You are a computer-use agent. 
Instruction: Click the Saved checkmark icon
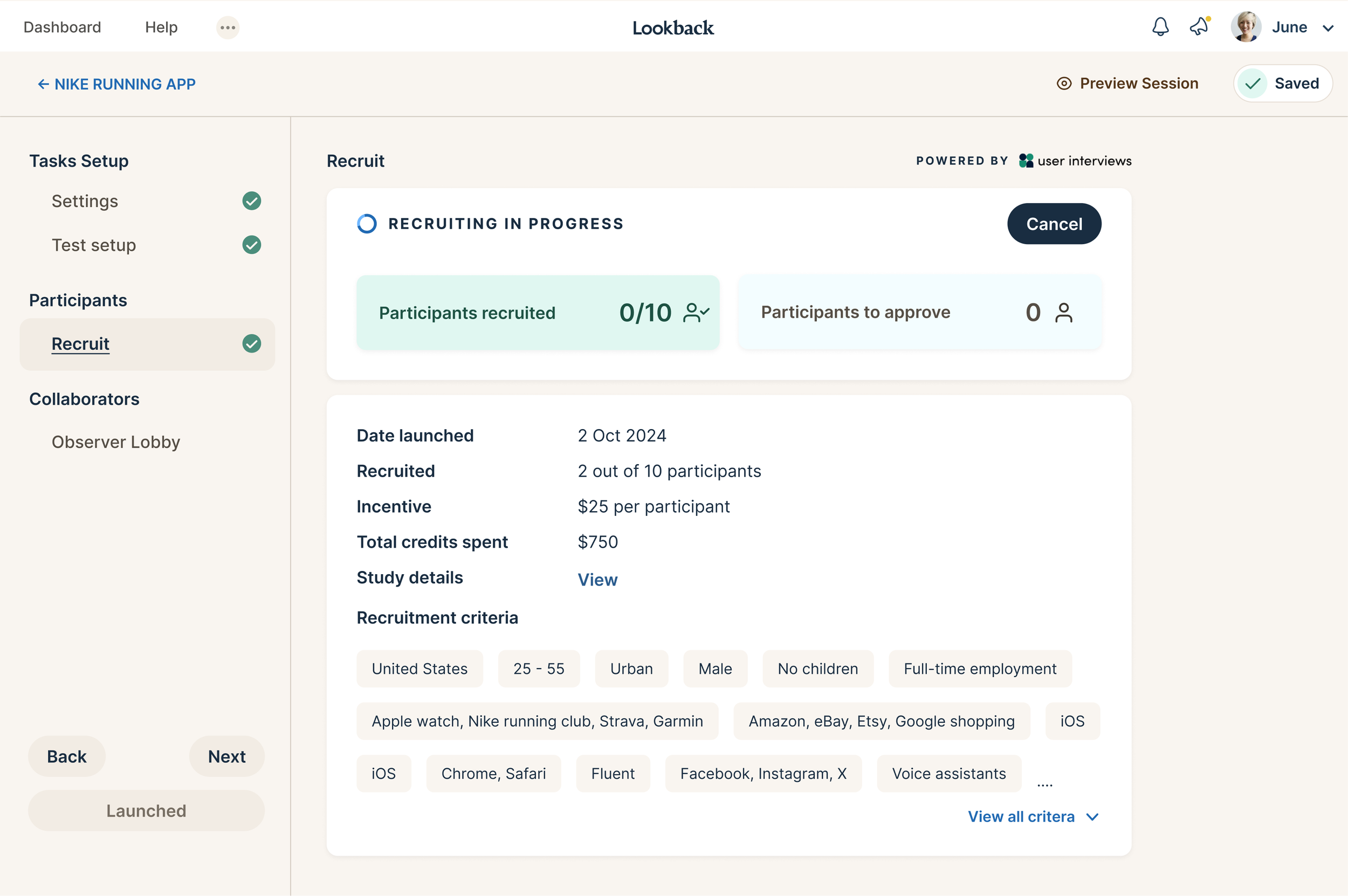(x=1253, y=84)
